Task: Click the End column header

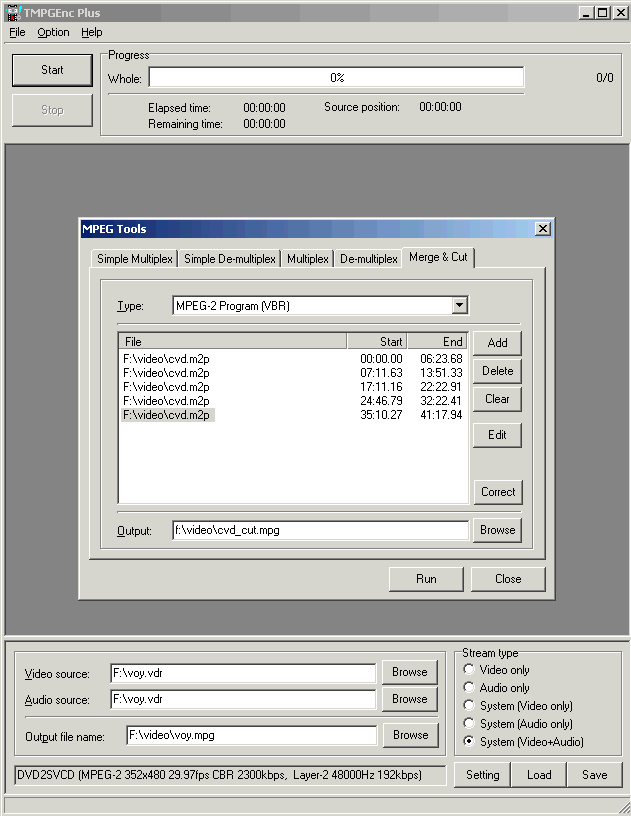Action: pyautogui.click(x=437, y=341)
